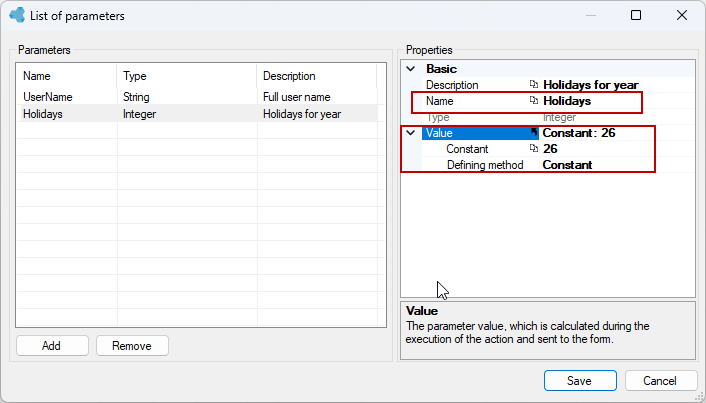This screenshot has width=706, height=403.
Task: Click 'Holidays for year' in parameters table
Action: tap(302, 114)
